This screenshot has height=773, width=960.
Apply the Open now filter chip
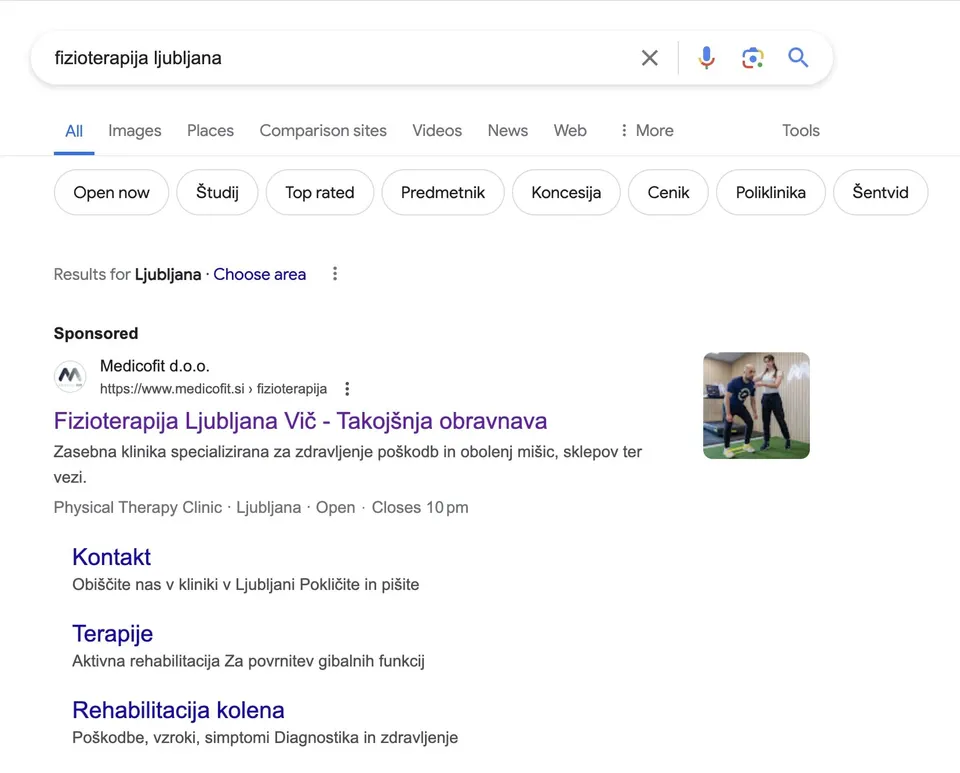pyautogui.click(x=111, y=192)
